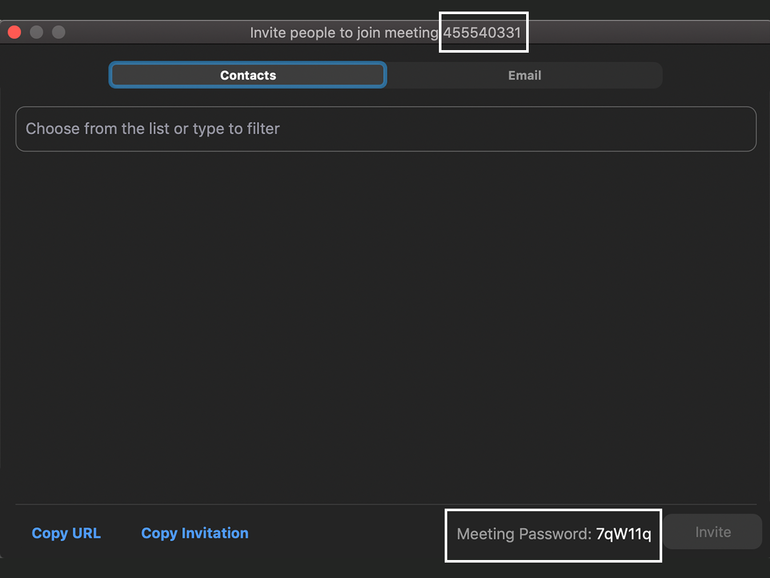Screen dimensions: 770x578
Task: Switch to the Contacts tab
Action: (x=248, y=75)
